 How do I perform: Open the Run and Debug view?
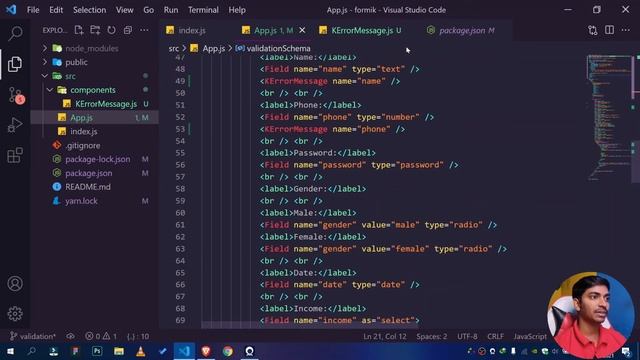(x=15, y=125)
